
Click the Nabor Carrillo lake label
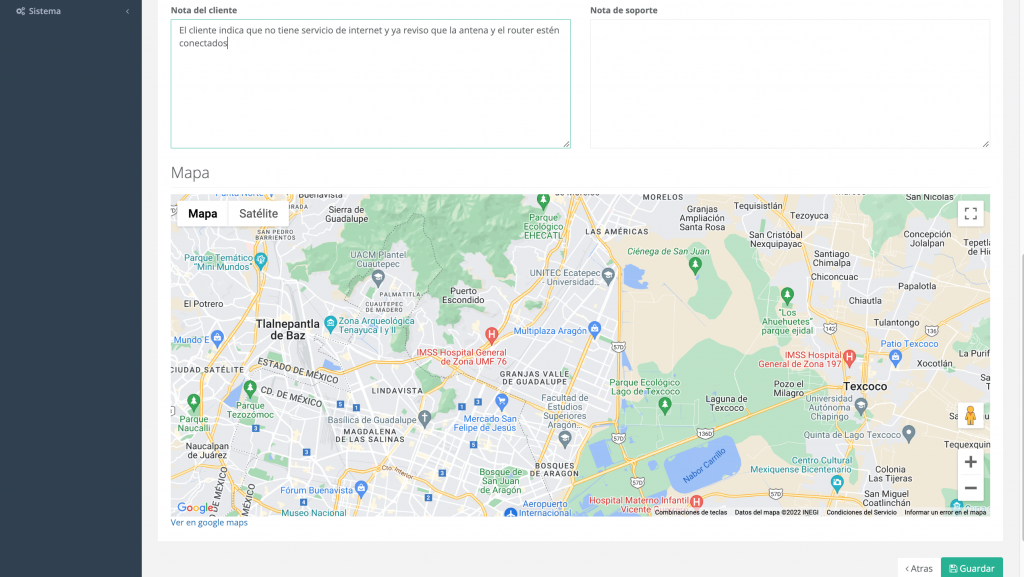[x=704, y=465]
